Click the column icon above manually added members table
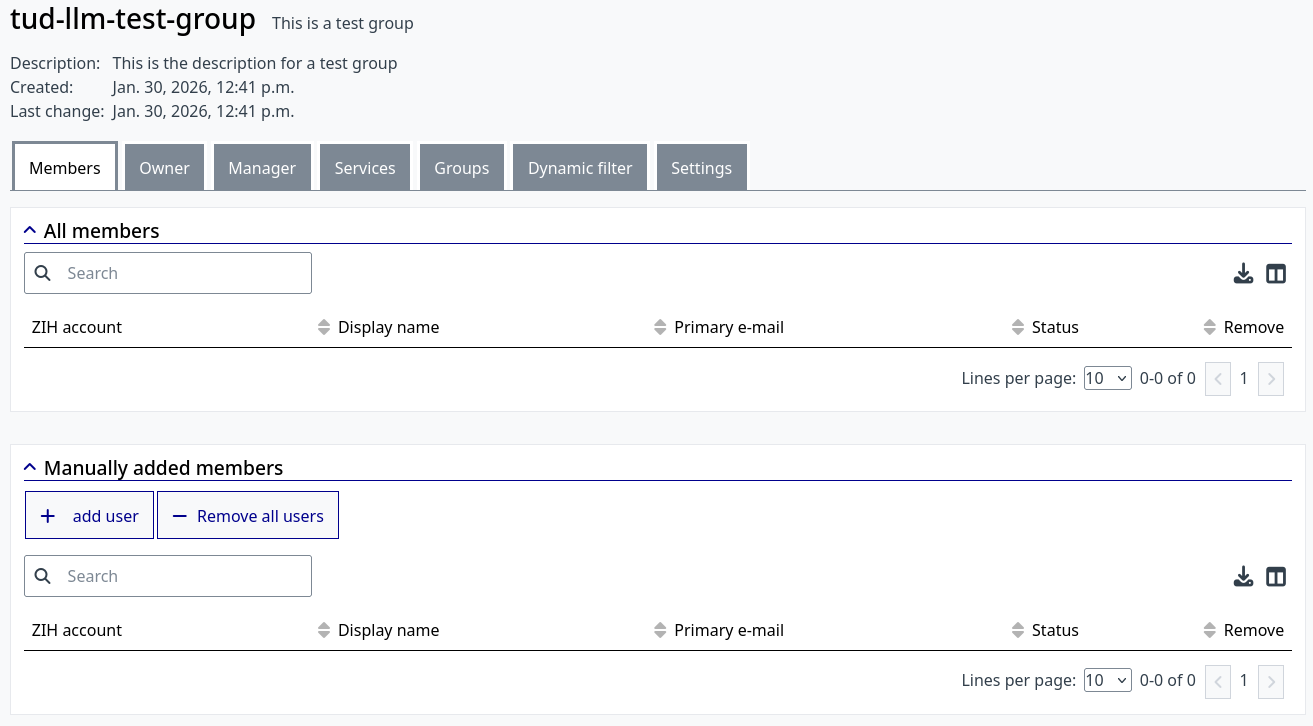 tap(1276, 577)
